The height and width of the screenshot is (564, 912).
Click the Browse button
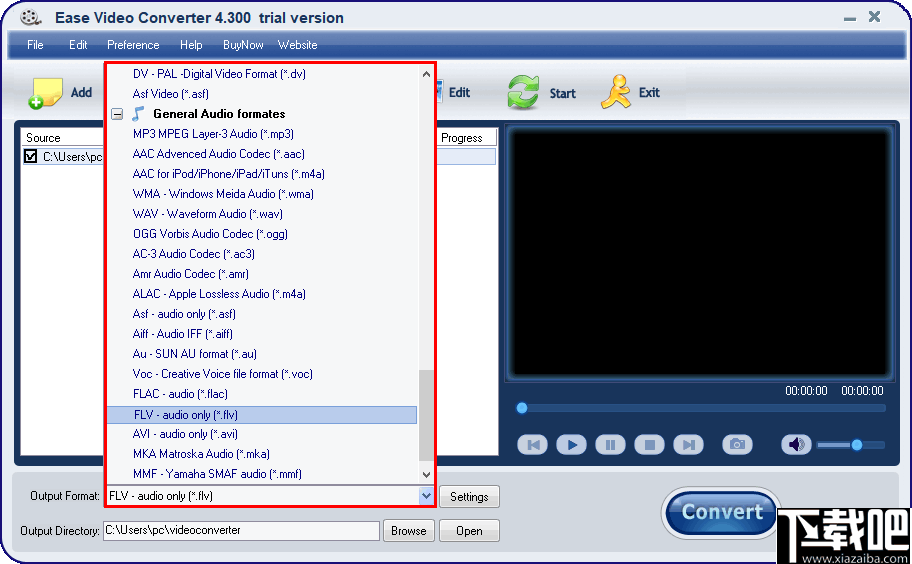click(x=408, y=531)
